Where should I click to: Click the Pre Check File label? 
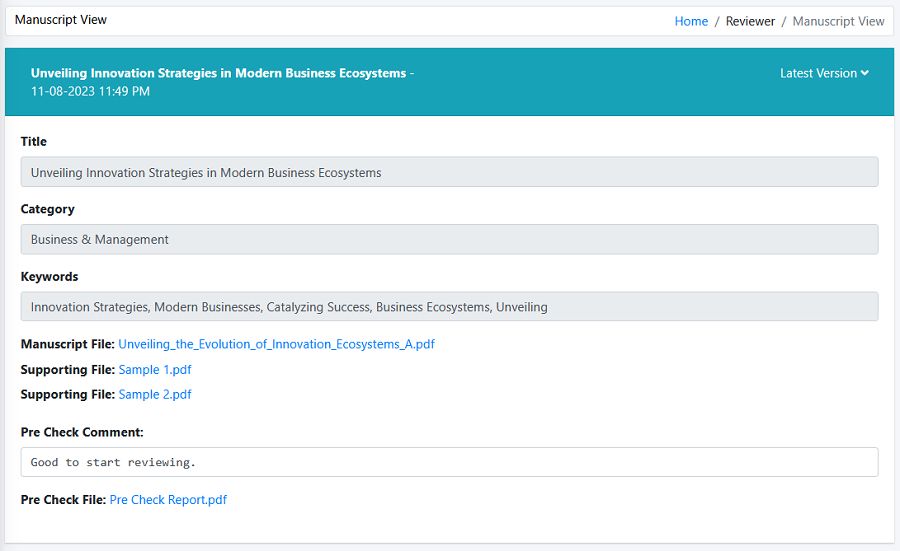tap(63, 500)
